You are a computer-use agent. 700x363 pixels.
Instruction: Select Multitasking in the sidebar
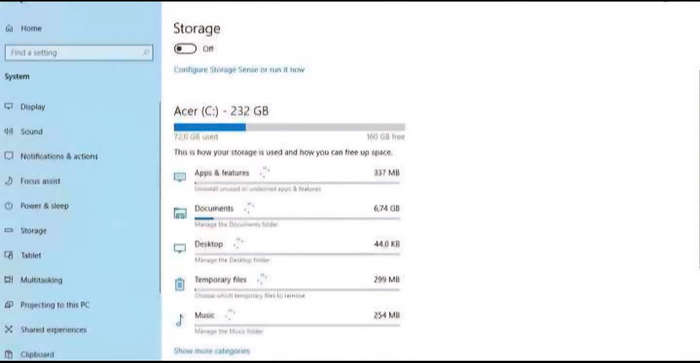point(42,280)
